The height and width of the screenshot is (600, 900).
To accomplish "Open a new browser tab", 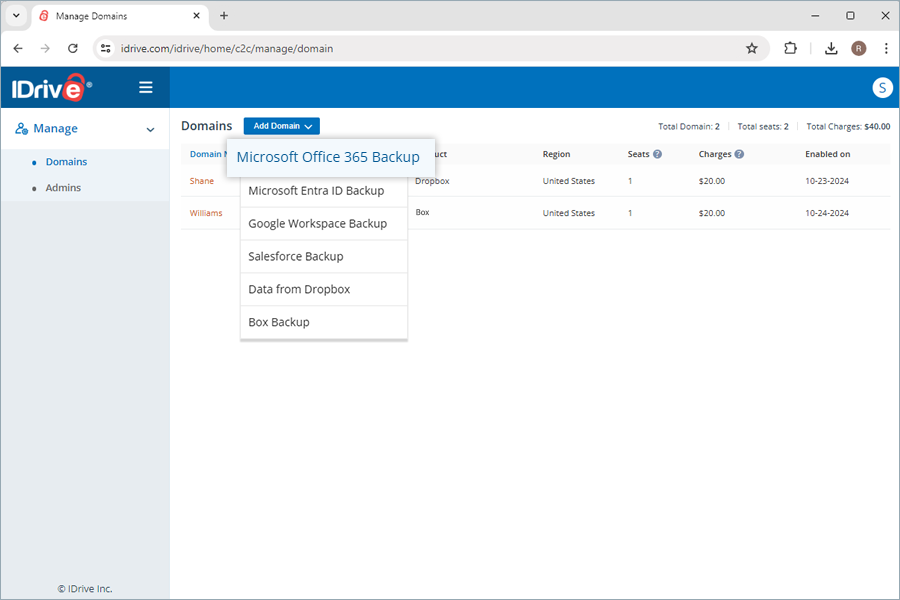I will tap(224, 16).
